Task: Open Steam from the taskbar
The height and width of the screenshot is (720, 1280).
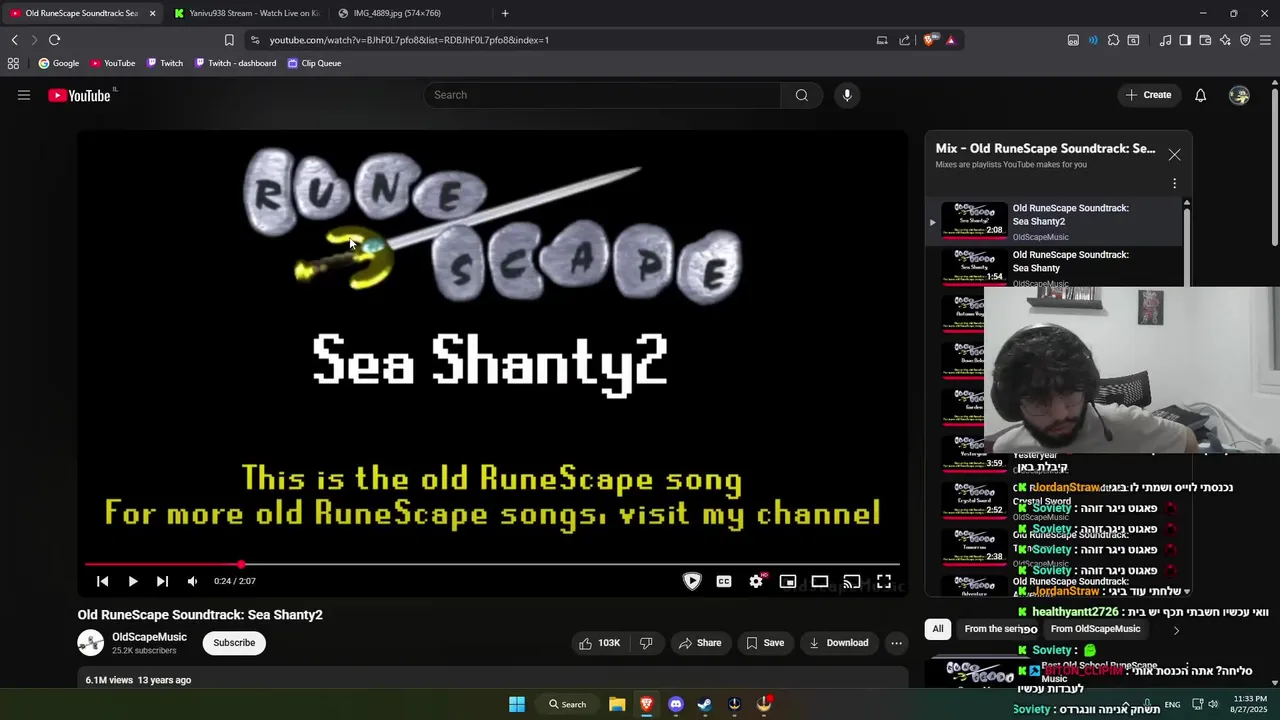Action: 705,704
